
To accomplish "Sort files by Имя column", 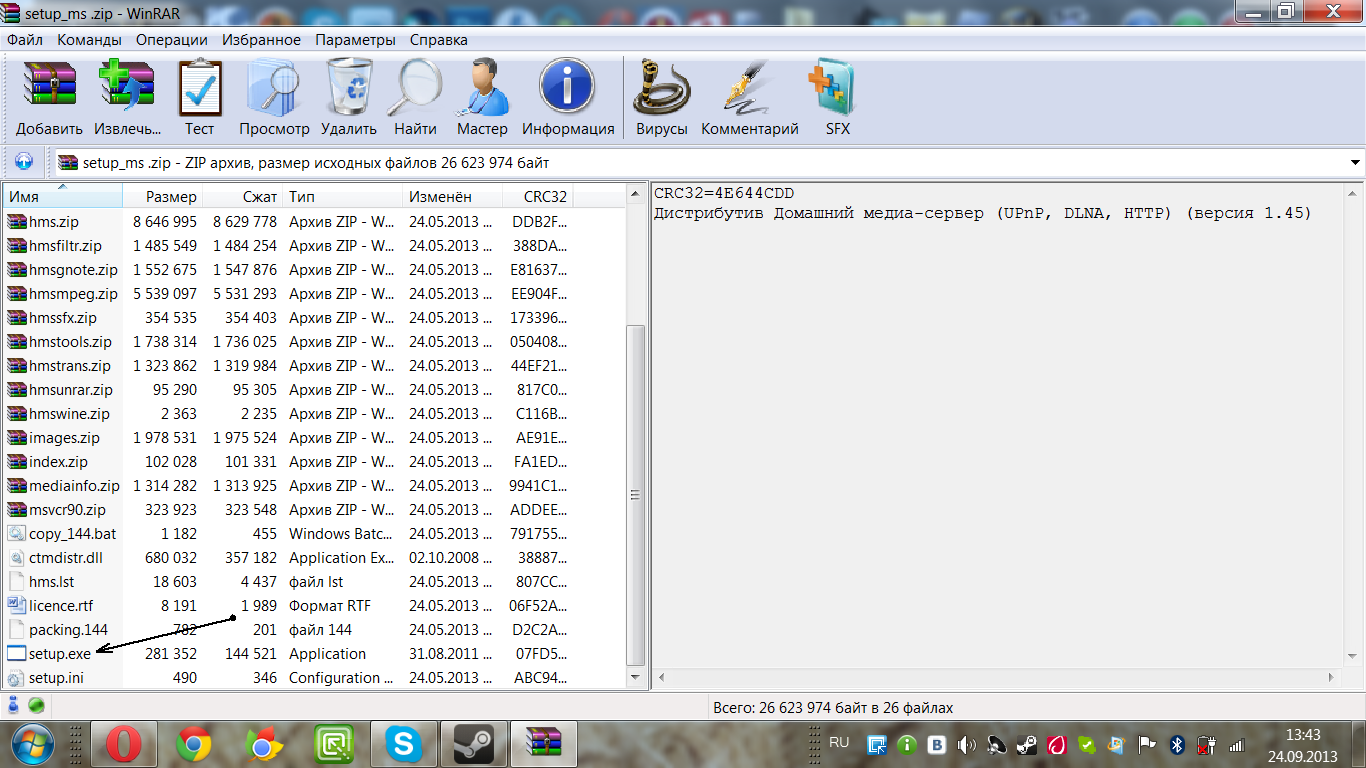I will 62,197.
